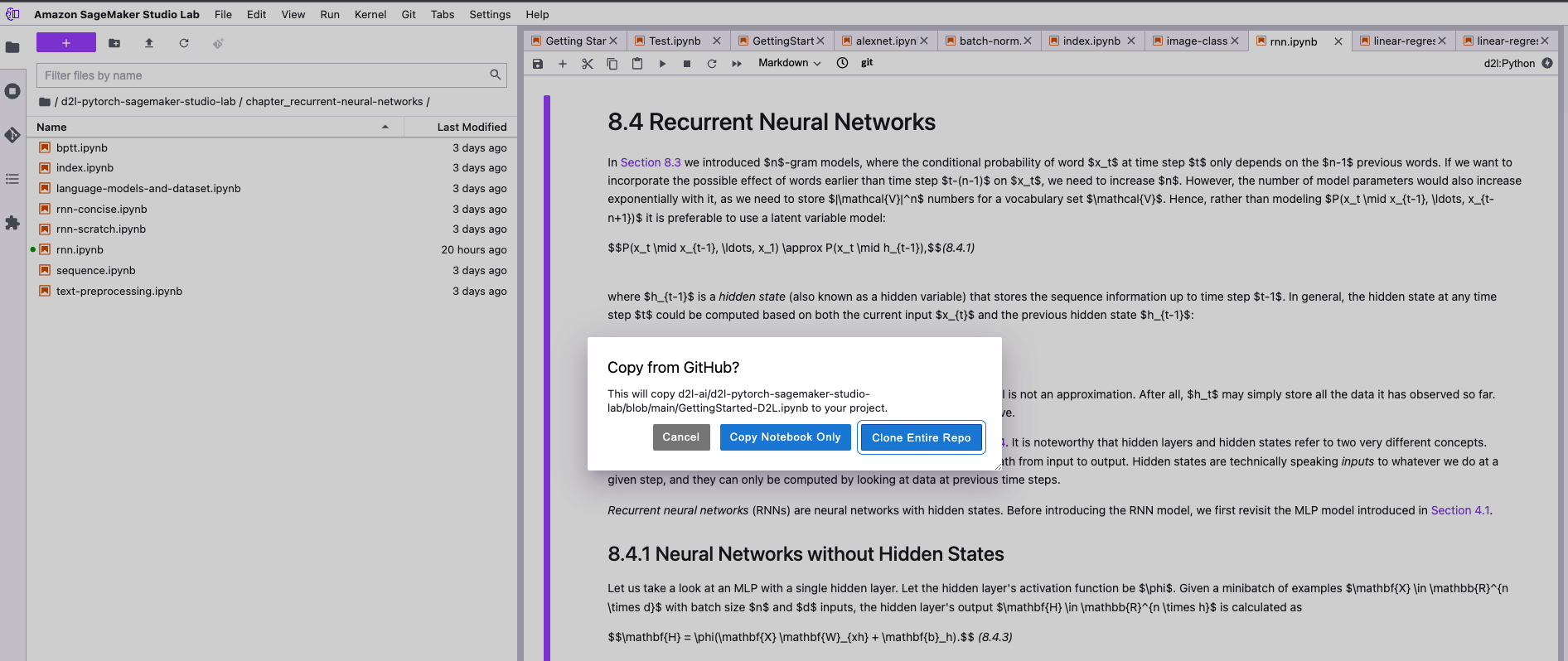
Task: Open Running Terminals and Kernels sidebar icon
Action: 12,91
